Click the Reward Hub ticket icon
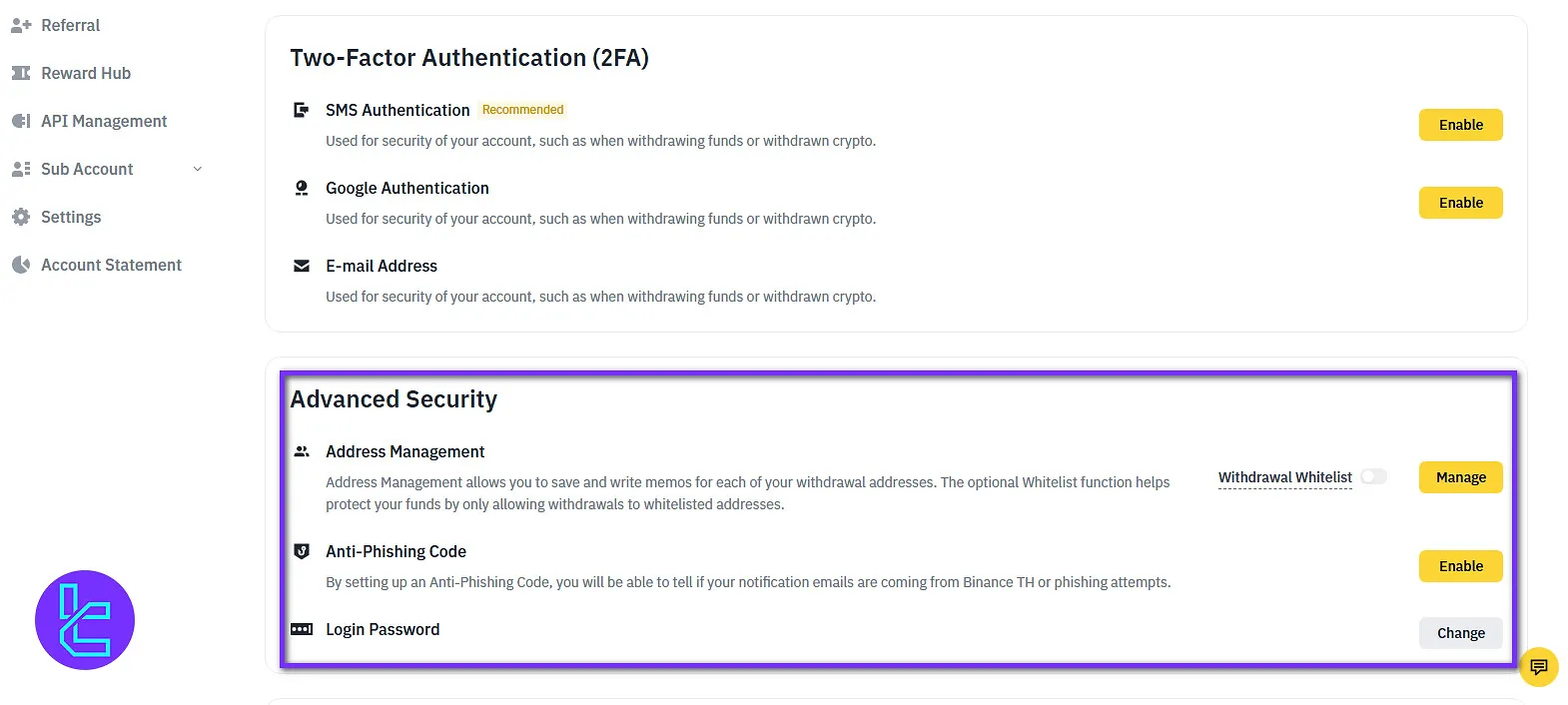The height and width of the screenshot is (705, 1568). 21,74
